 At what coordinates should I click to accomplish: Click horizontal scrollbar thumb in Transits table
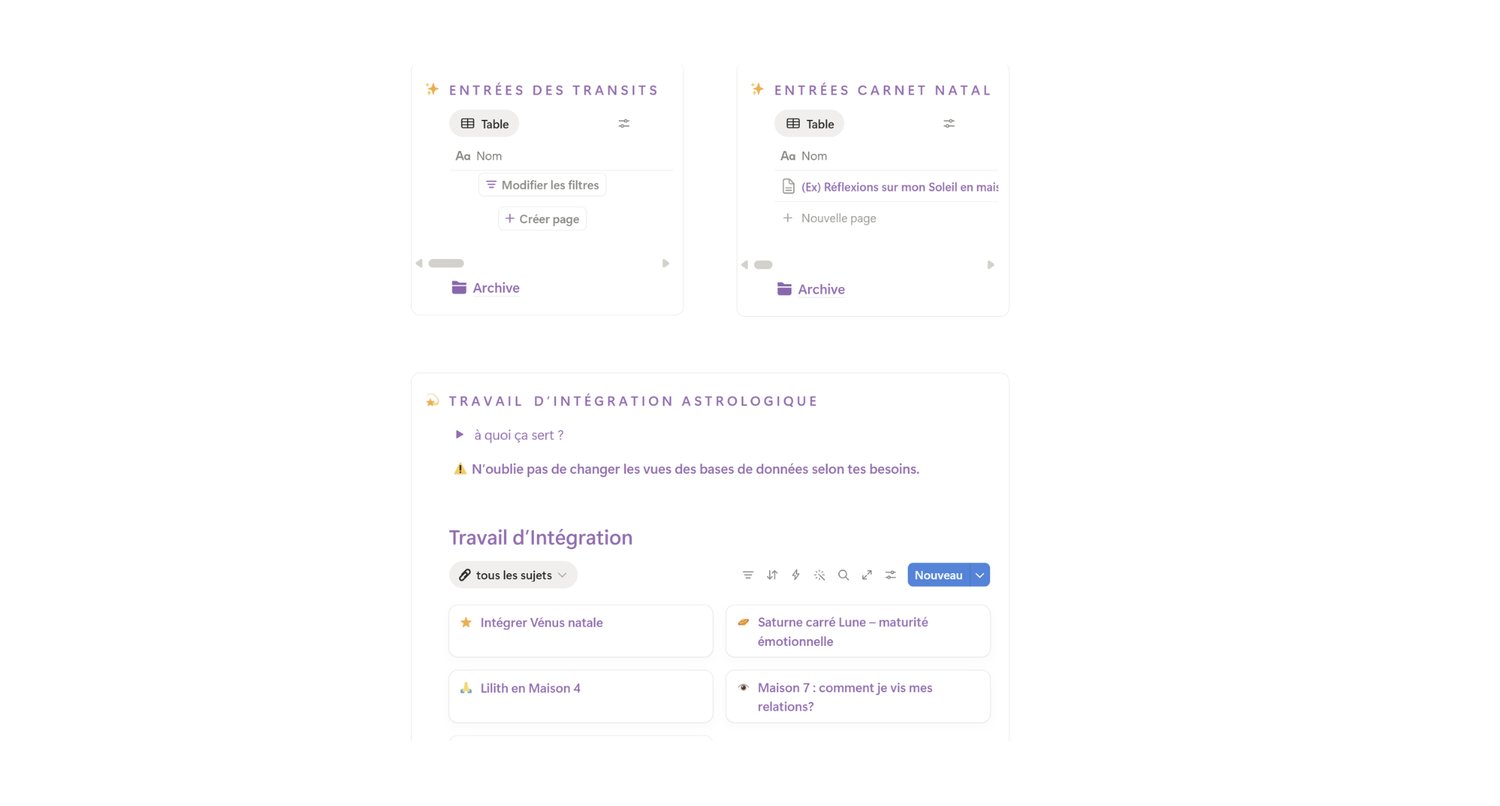[x=446, y=264]
